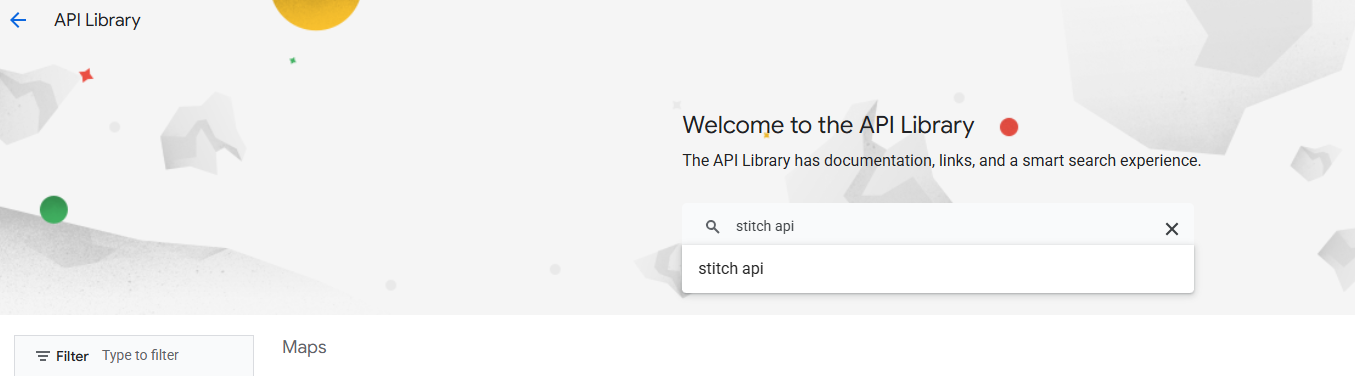Image resolution: width=1355 pixels, height=377 pixels.
Task: Click the 'Filter' label
Action: (72, 356)
